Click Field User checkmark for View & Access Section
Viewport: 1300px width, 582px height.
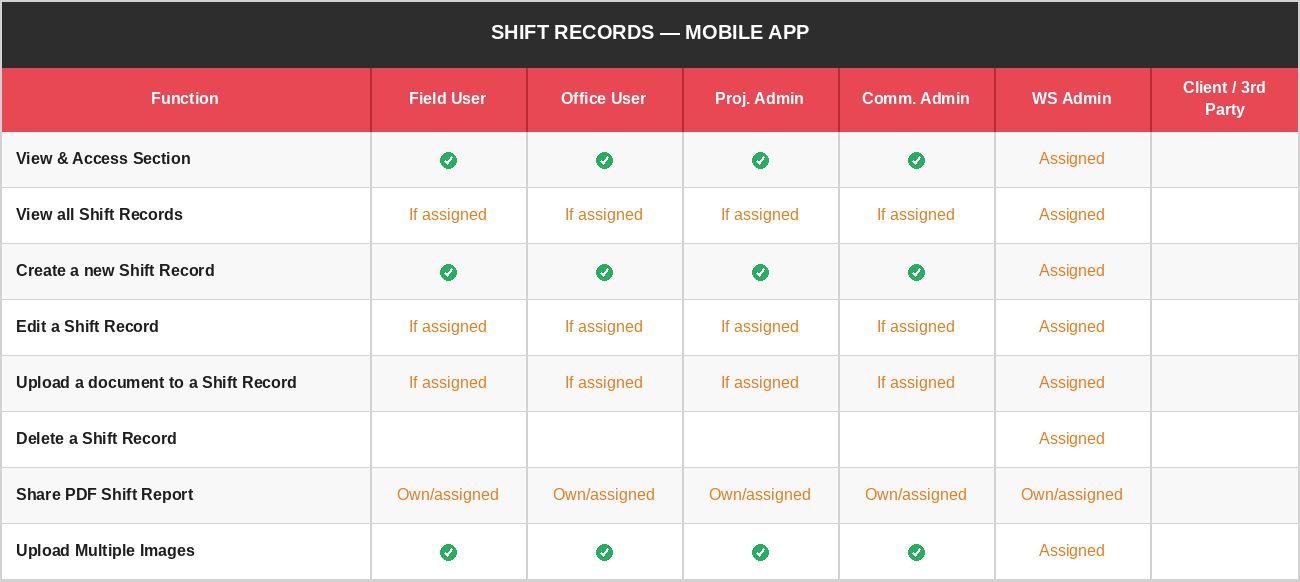(448, 160)
